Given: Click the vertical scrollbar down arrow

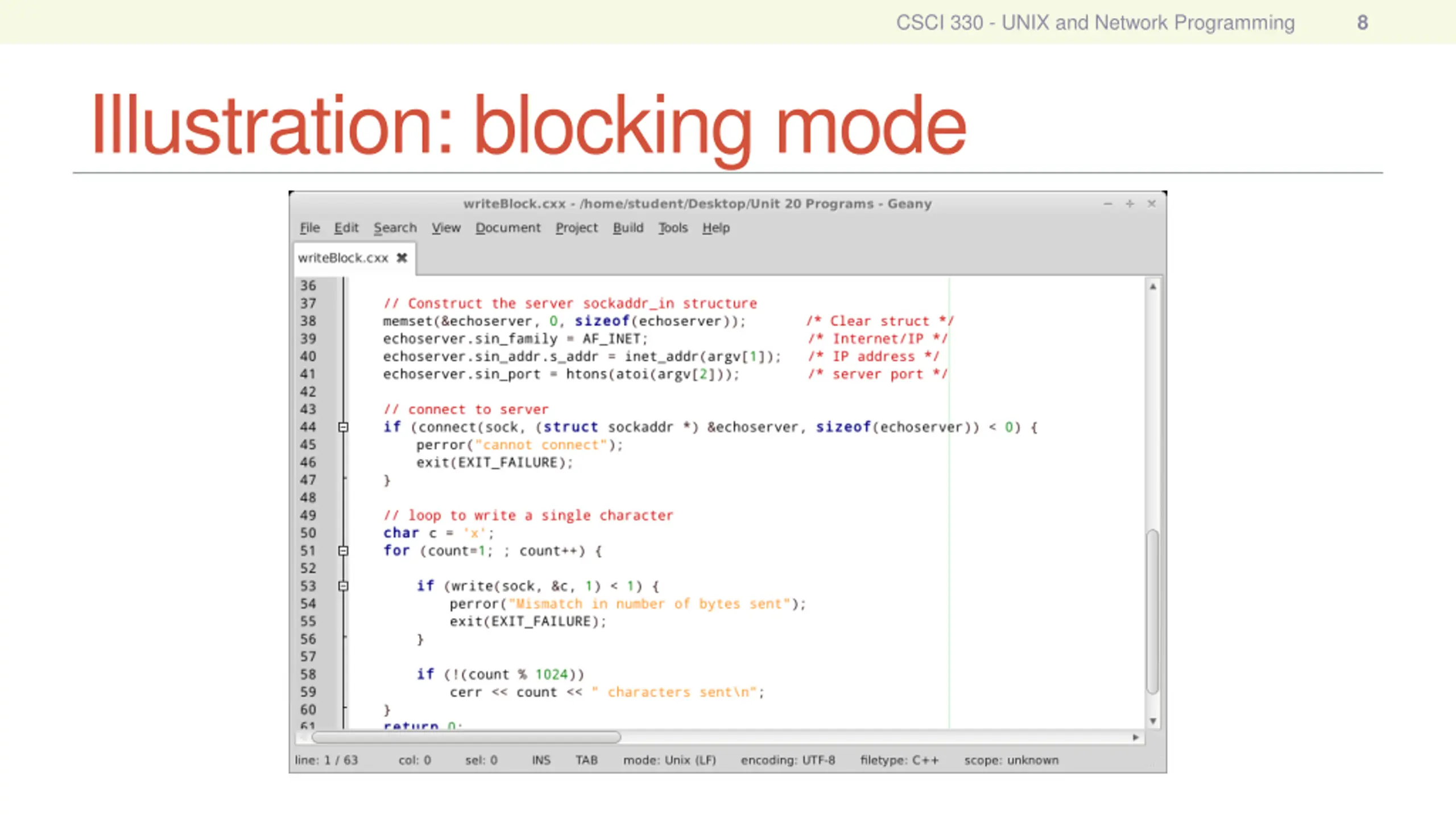Looking at the screenshot, I should tap(1153, 721).
